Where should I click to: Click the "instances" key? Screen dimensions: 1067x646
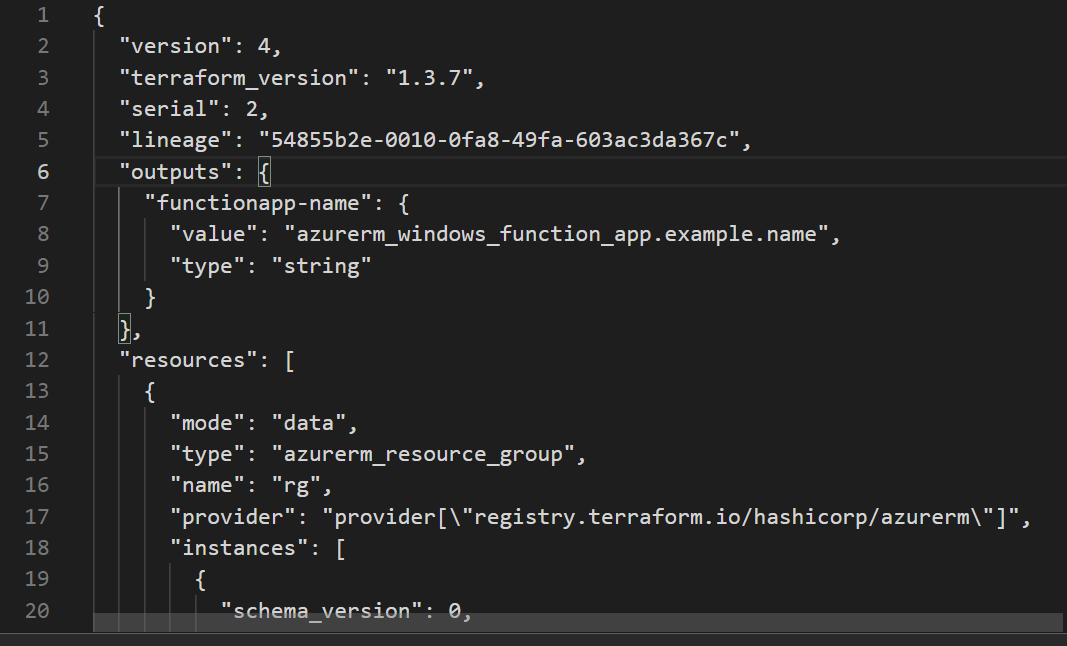click(x=239, y=548)
